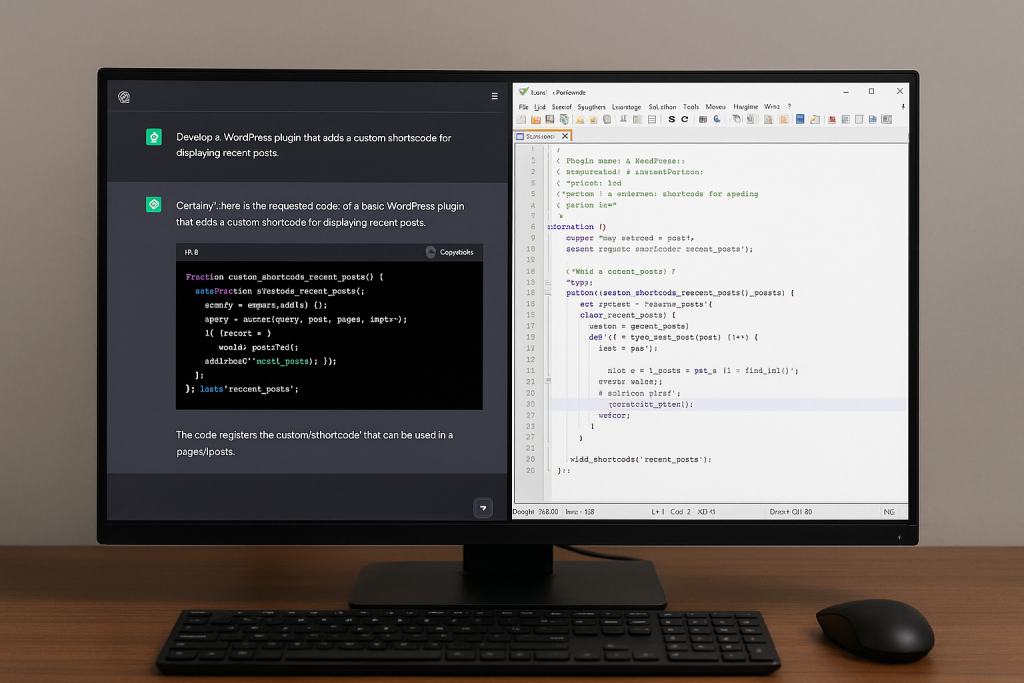Screen dimensions: 1024x683
Task: Click the user prompt 'Develop a WordPress plugin'
Action: [313, 145]
